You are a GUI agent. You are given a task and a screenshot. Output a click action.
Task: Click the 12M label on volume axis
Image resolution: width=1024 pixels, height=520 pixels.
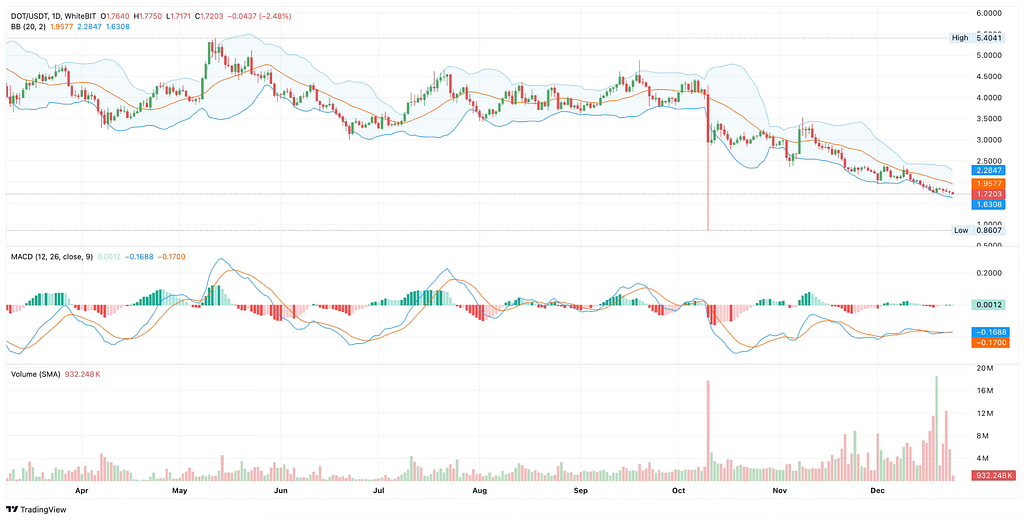pyautogui.click(x=985, y=414)
